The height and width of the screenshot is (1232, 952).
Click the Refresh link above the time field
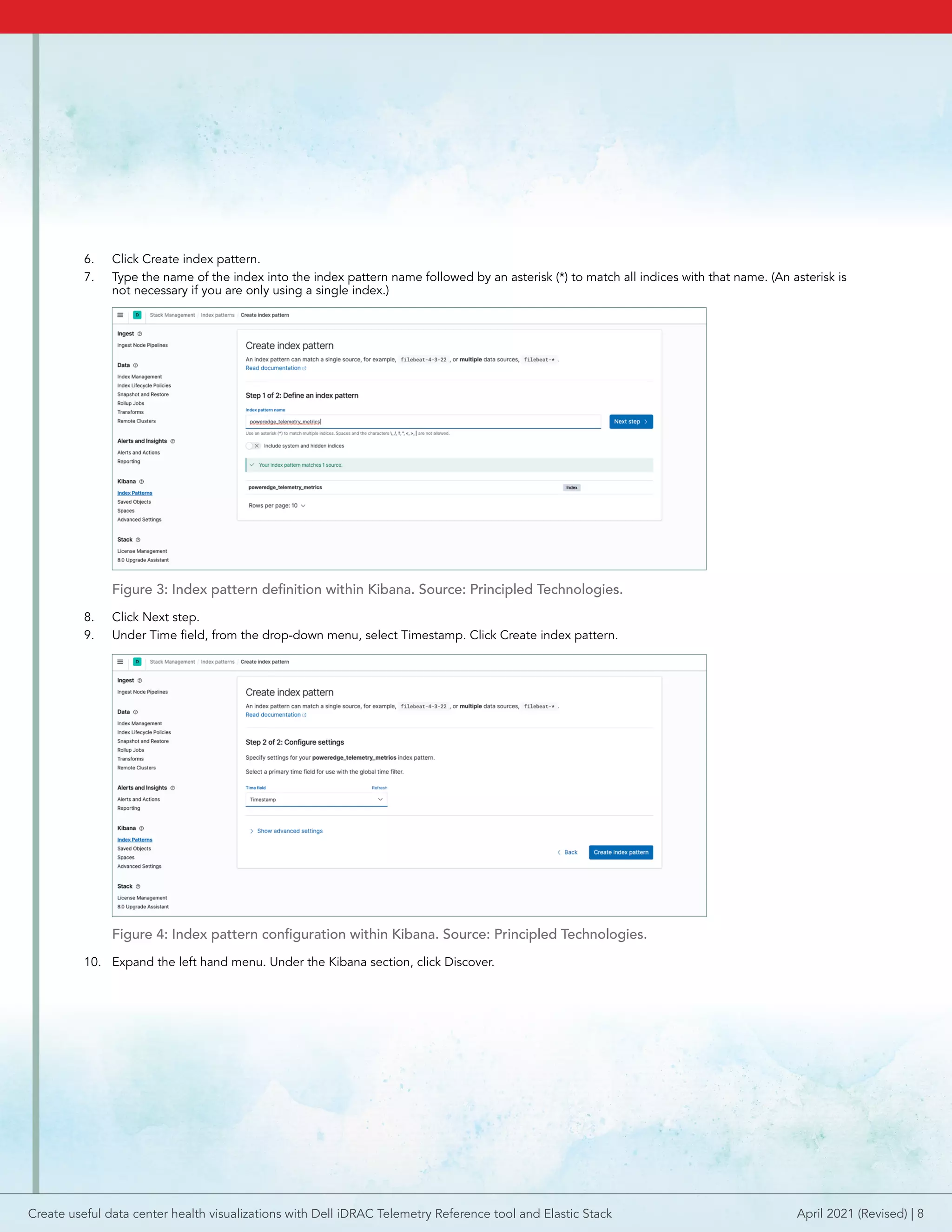pos(380,788)
